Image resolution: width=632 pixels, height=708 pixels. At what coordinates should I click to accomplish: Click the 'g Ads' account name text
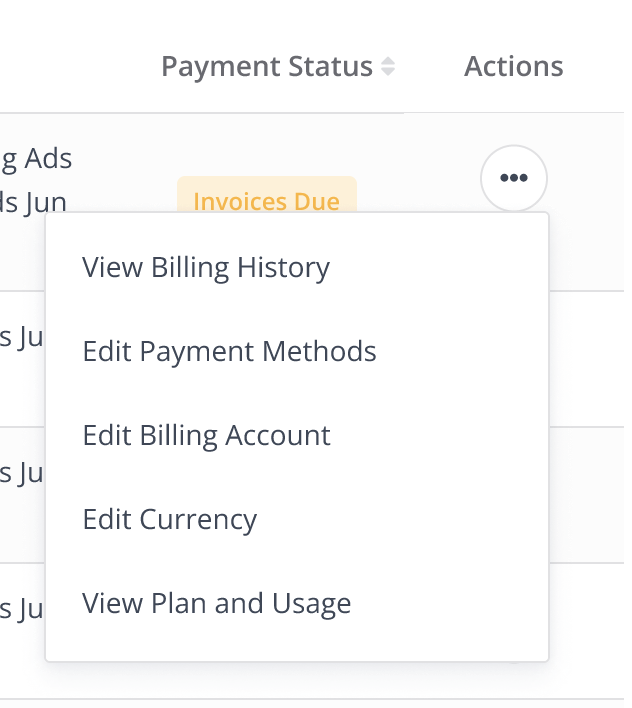click(36, 159)
